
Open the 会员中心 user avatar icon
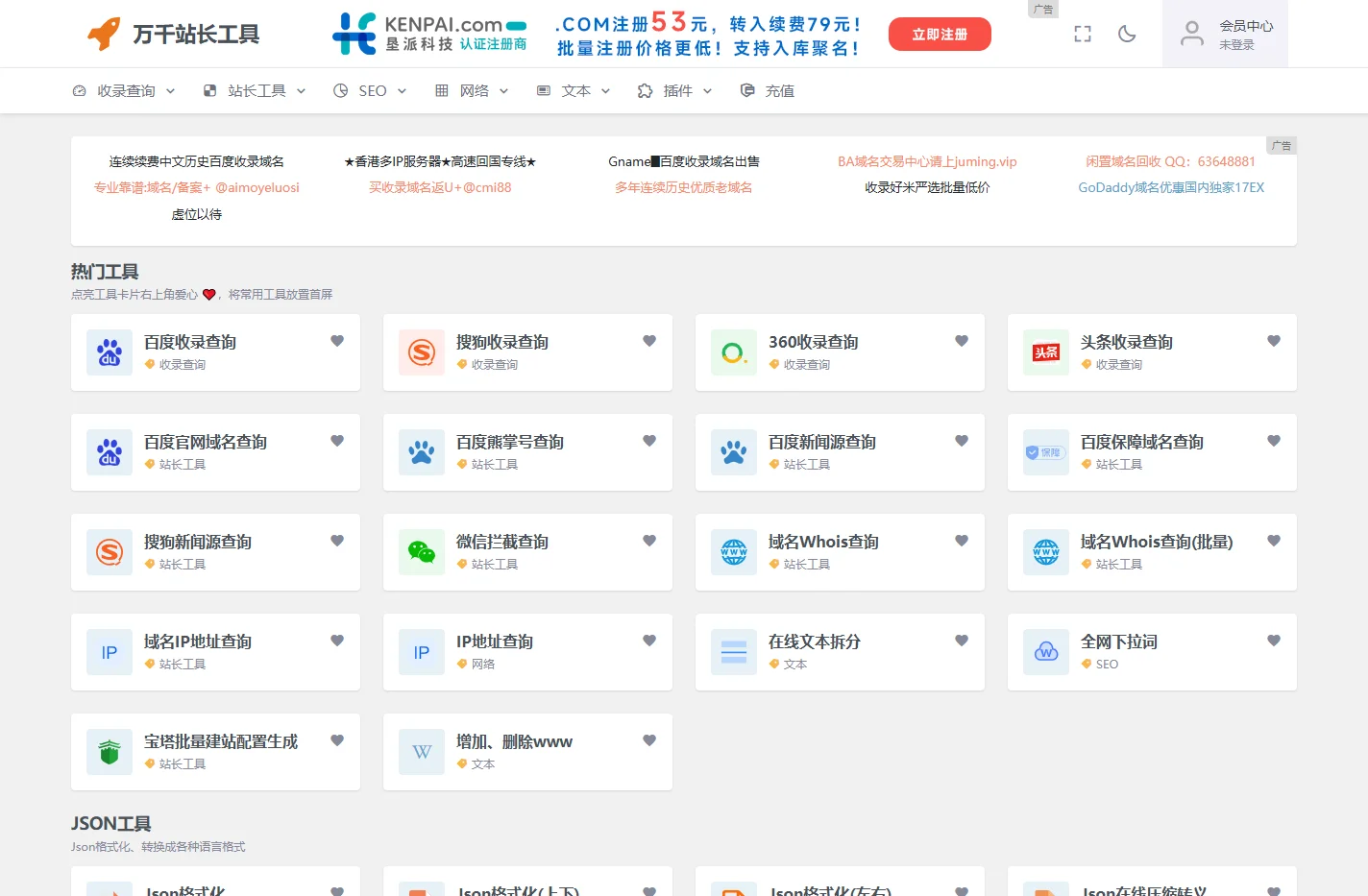coord(1192,34)
